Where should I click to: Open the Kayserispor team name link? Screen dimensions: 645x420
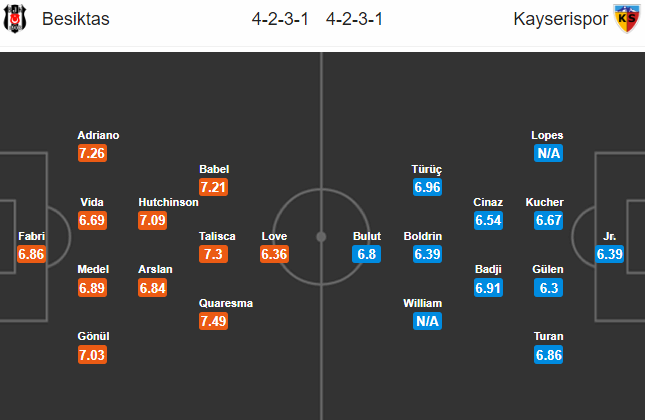pos(560,19)
